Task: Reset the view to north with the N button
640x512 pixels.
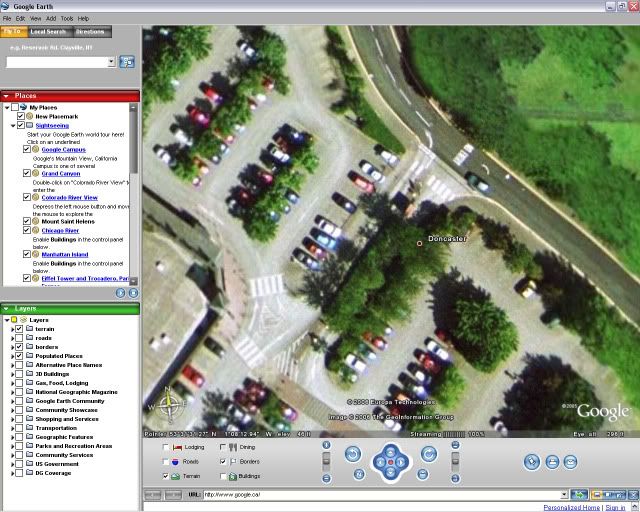Action: [x=359, y=474]
